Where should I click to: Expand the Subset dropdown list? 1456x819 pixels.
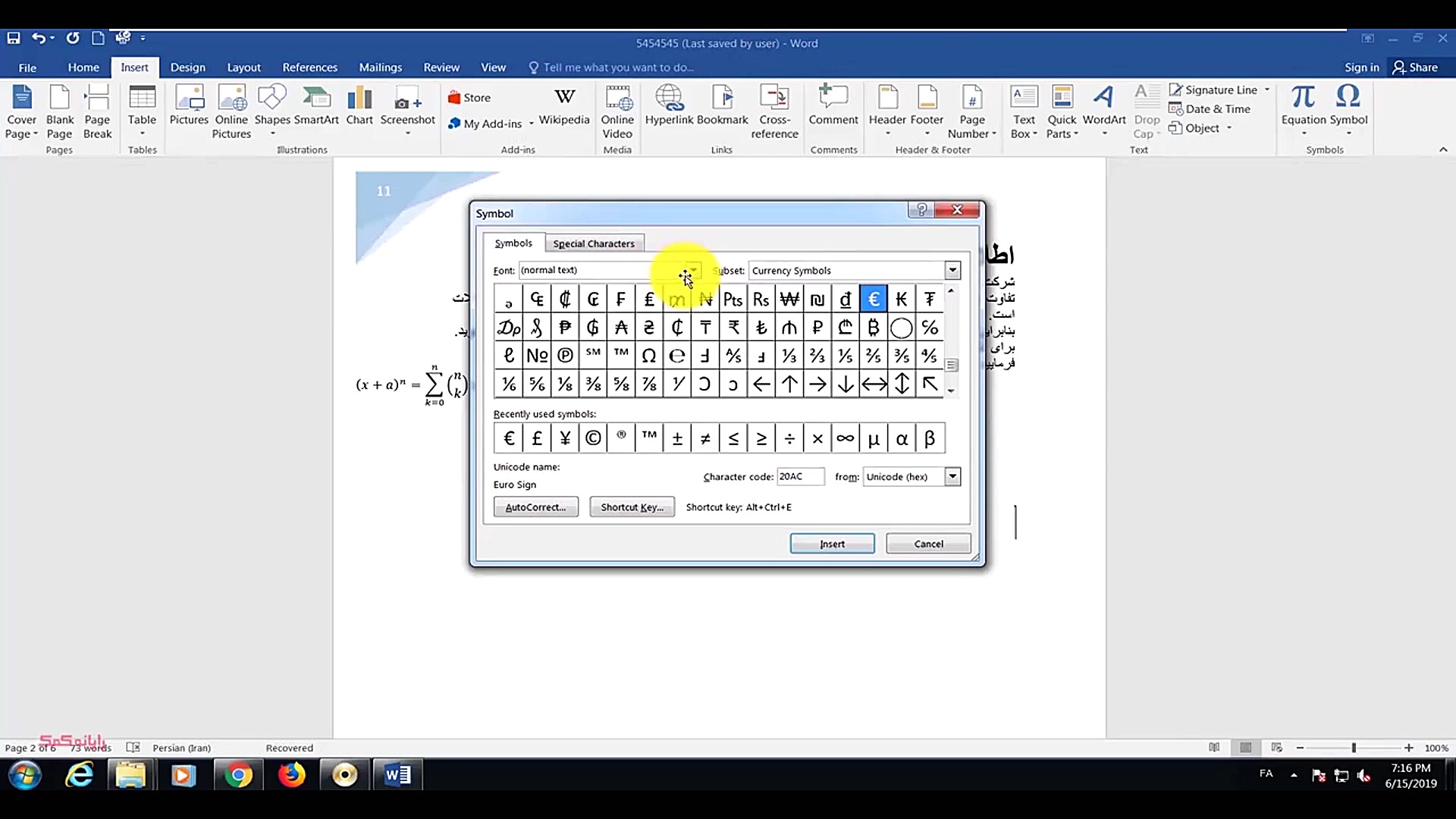pyautogui.click(x=952, y=271)
